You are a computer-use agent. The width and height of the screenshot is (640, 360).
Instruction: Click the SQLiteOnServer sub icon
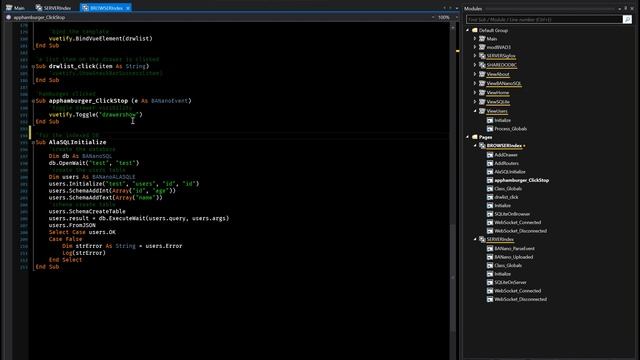[x=490, y=282]
